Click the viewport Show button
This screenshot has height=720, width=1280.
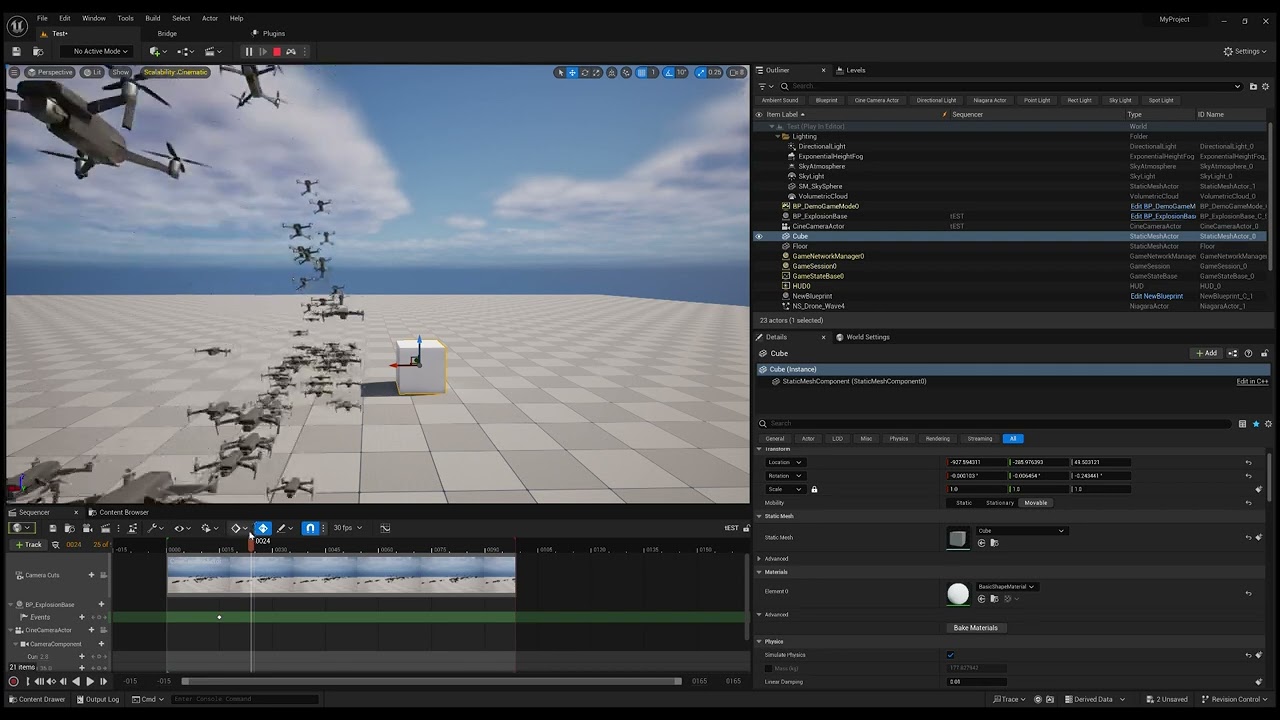pos(120,72)
